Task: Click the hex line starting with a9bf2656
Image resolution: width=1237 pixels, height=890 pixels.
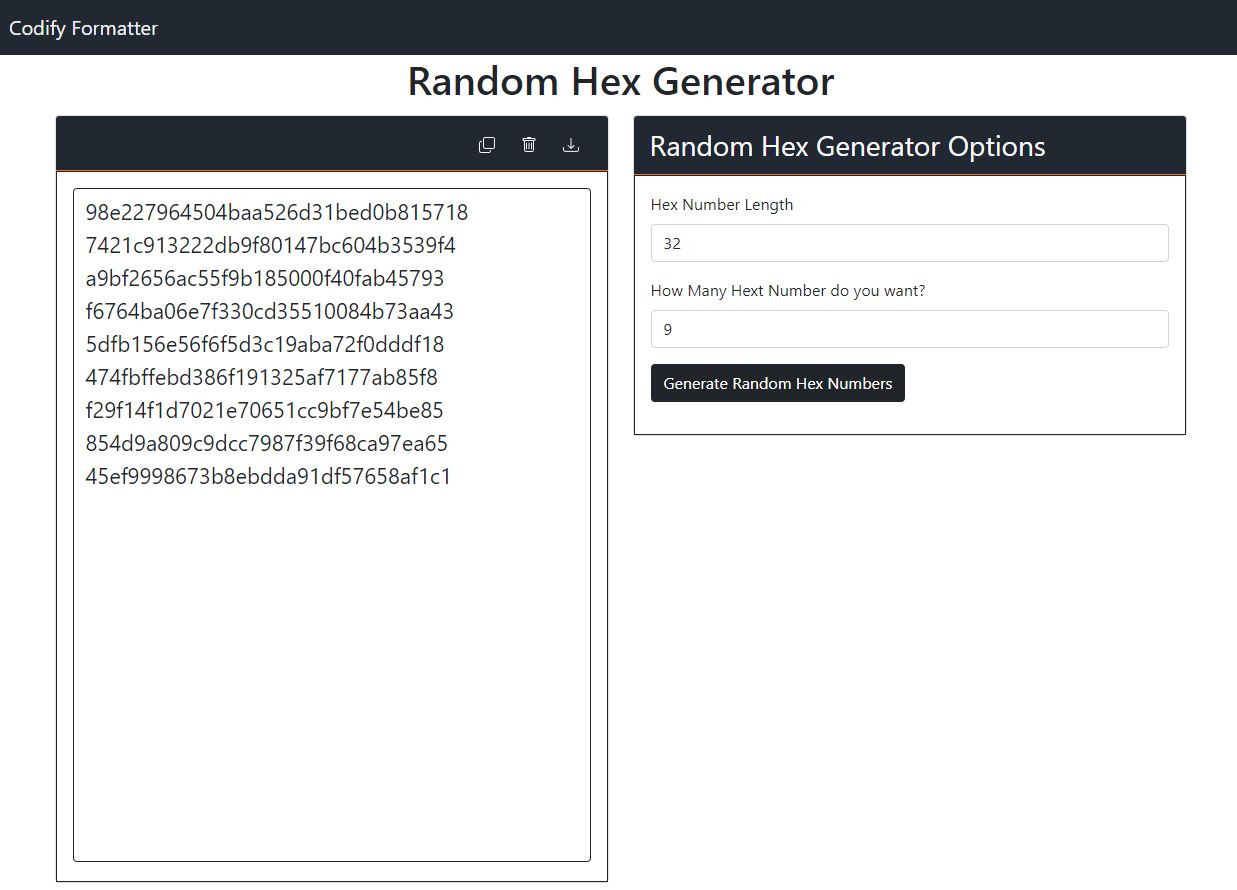Action: 265,279
